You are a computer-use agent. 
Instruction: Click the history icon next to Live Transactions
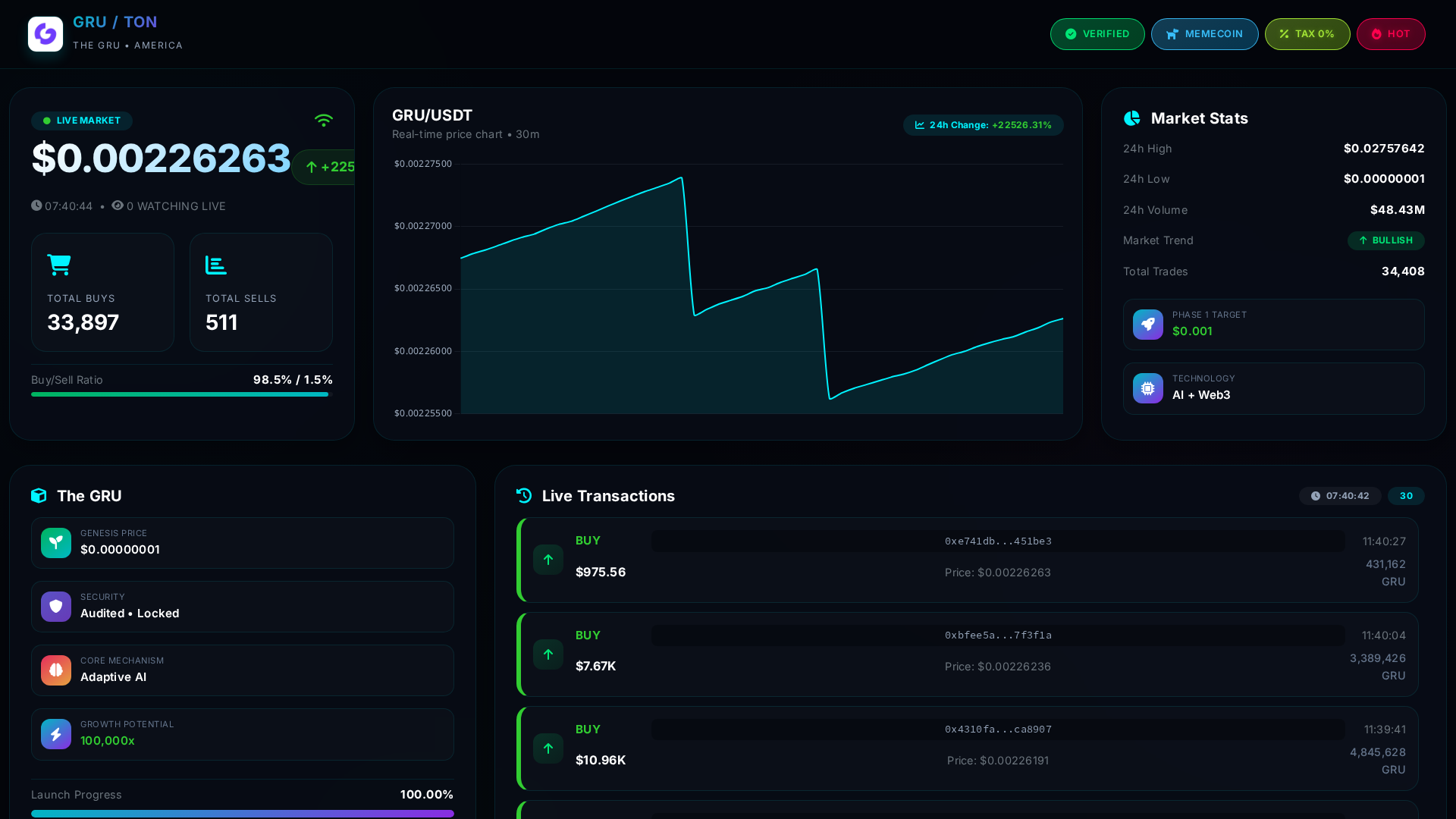(x=524, y=496)
